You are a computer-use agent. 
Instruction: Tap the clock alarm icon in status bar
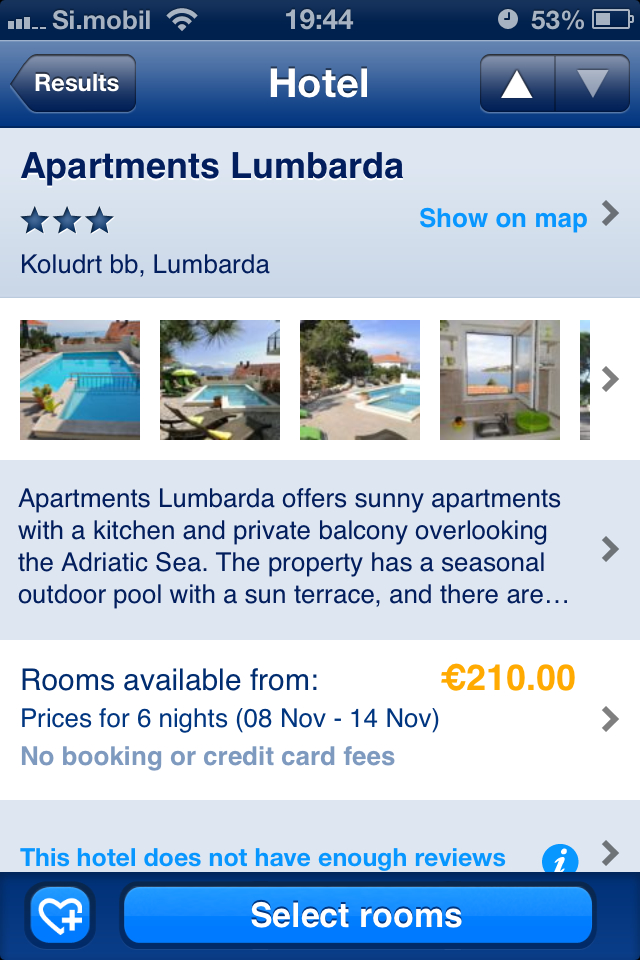(507, 20)
